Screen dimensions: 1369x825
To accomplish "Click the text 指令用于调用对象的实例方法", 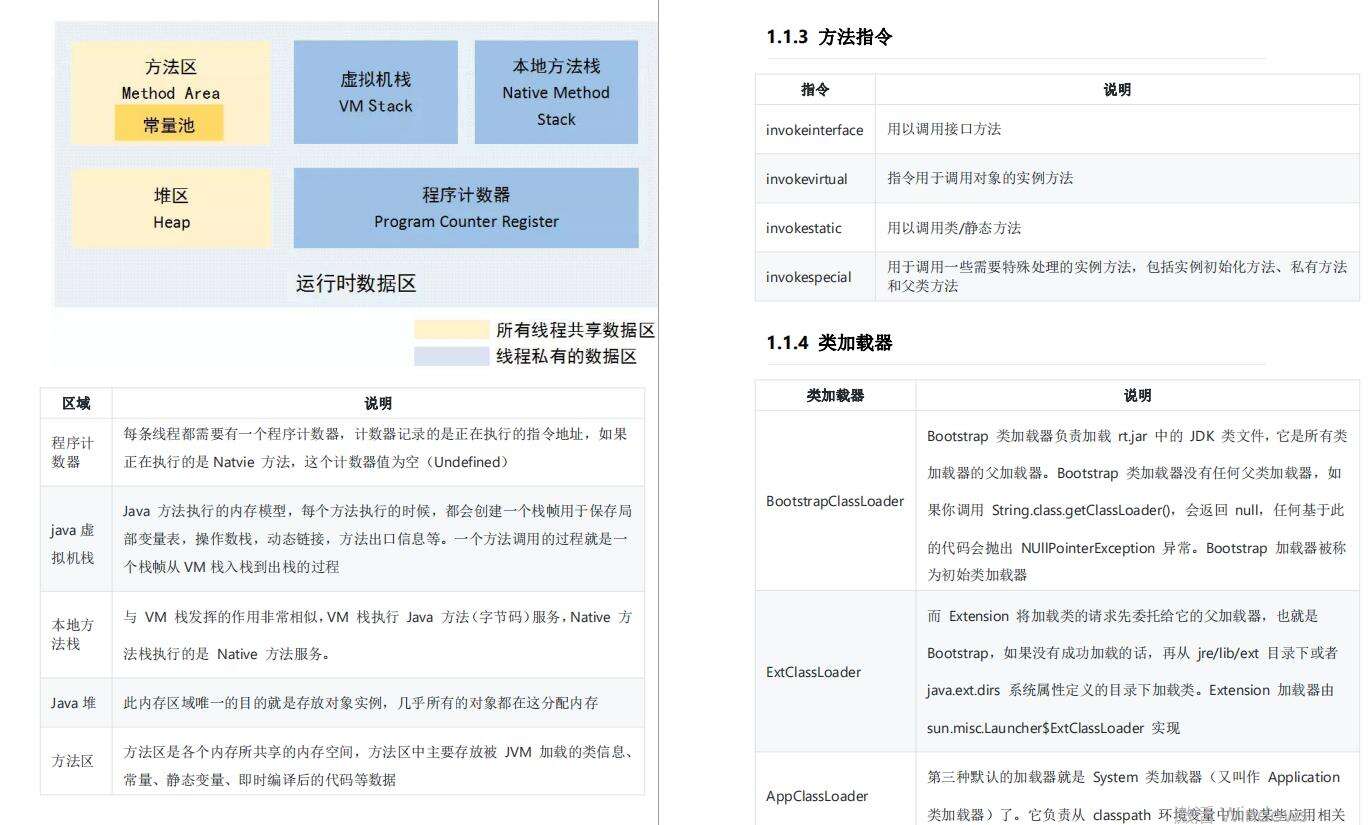I will coord(979,178).
